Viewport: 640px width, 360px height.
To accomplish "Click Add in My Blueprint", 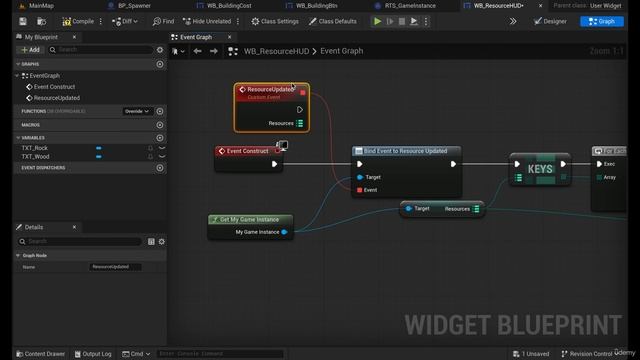I will pyautogui.click(x=30, y=50).
